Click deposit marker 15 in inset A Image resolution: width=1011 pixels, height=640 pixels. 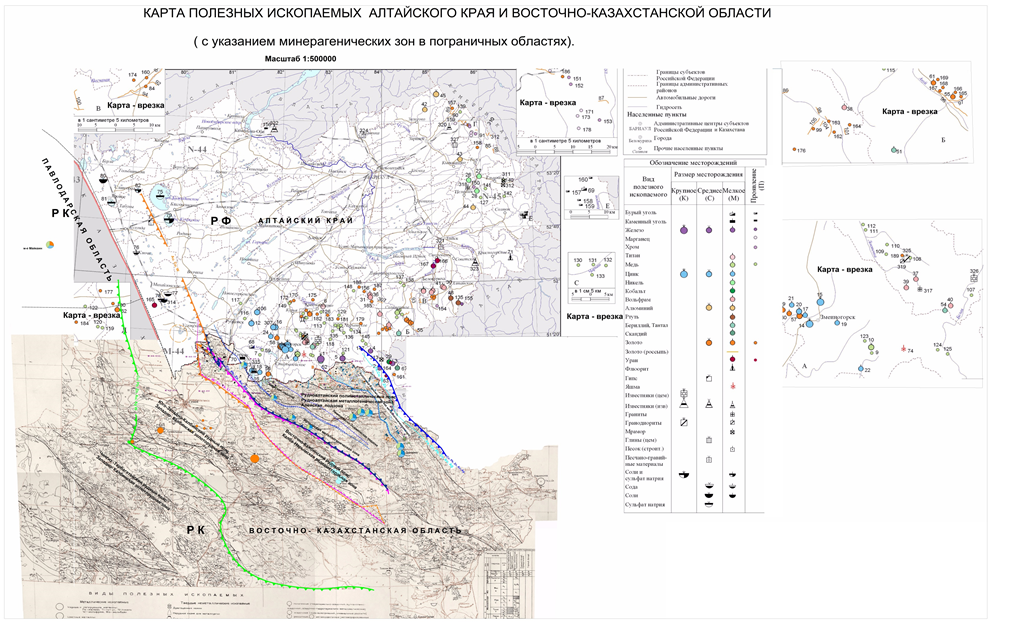(820, 300)
